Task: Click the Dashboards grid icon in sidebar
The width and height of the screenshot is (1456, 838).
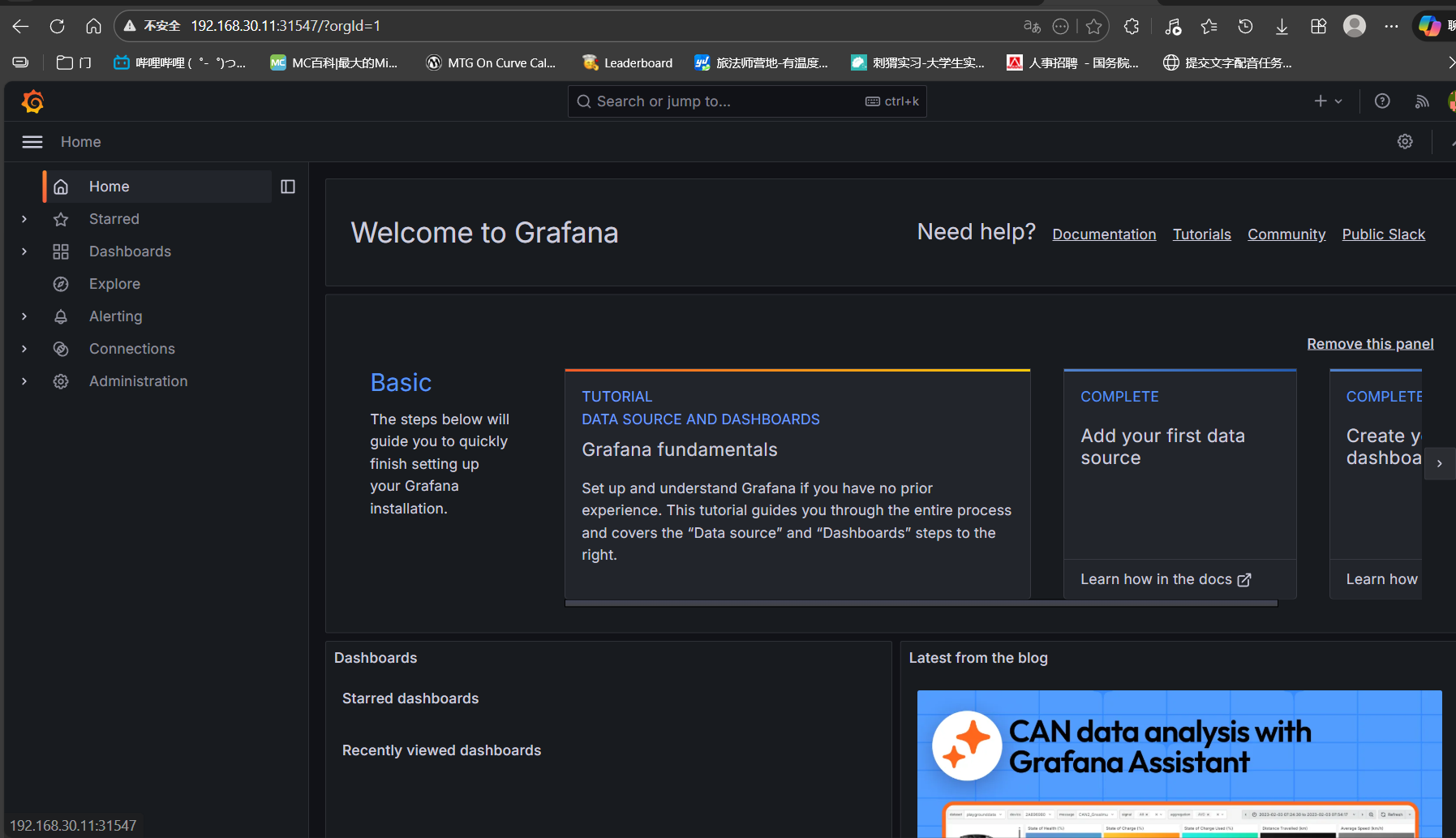Action: coord(61,251)
